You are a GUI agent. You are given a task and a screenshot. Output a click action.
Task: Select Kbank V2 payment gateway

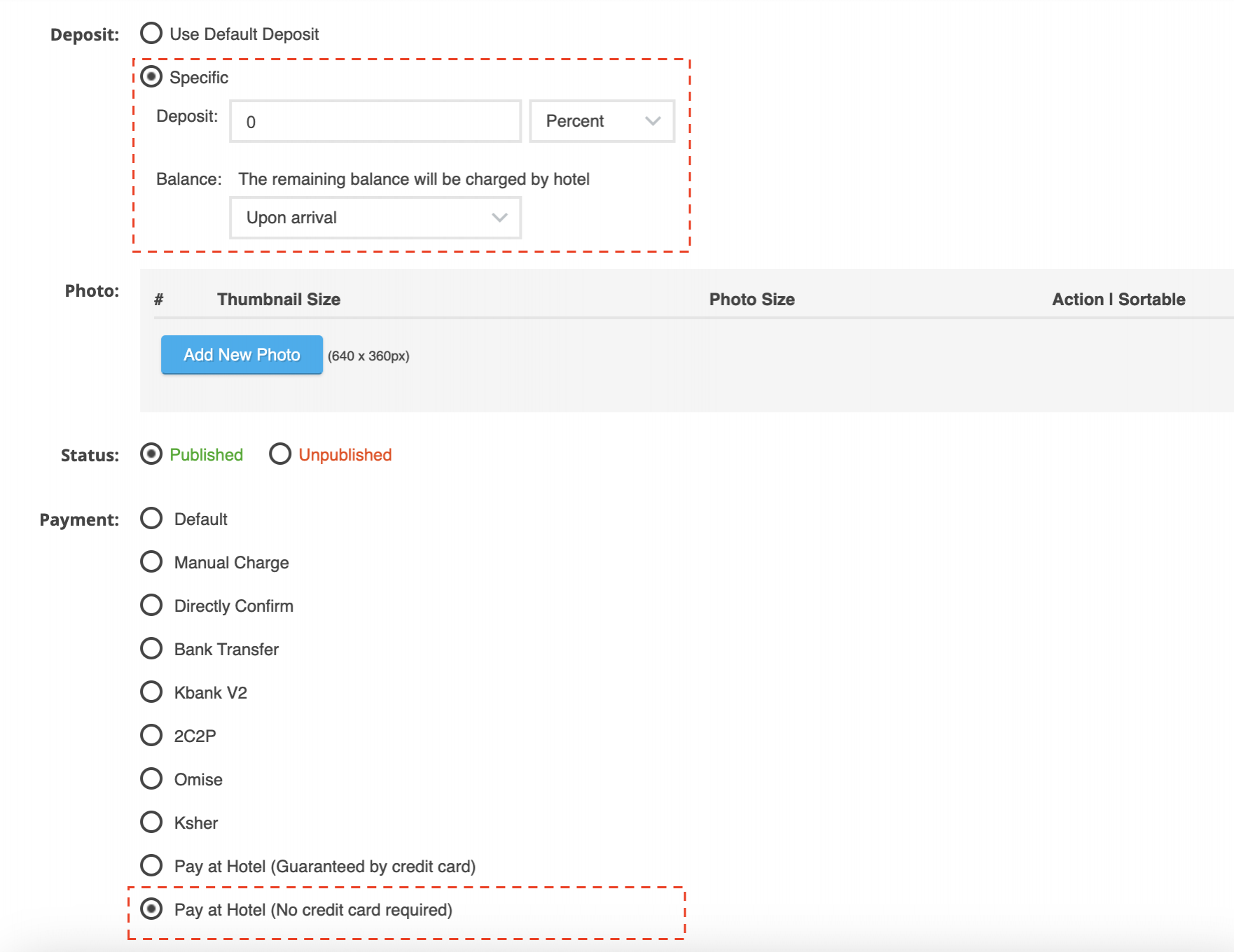tap(151, 692)
